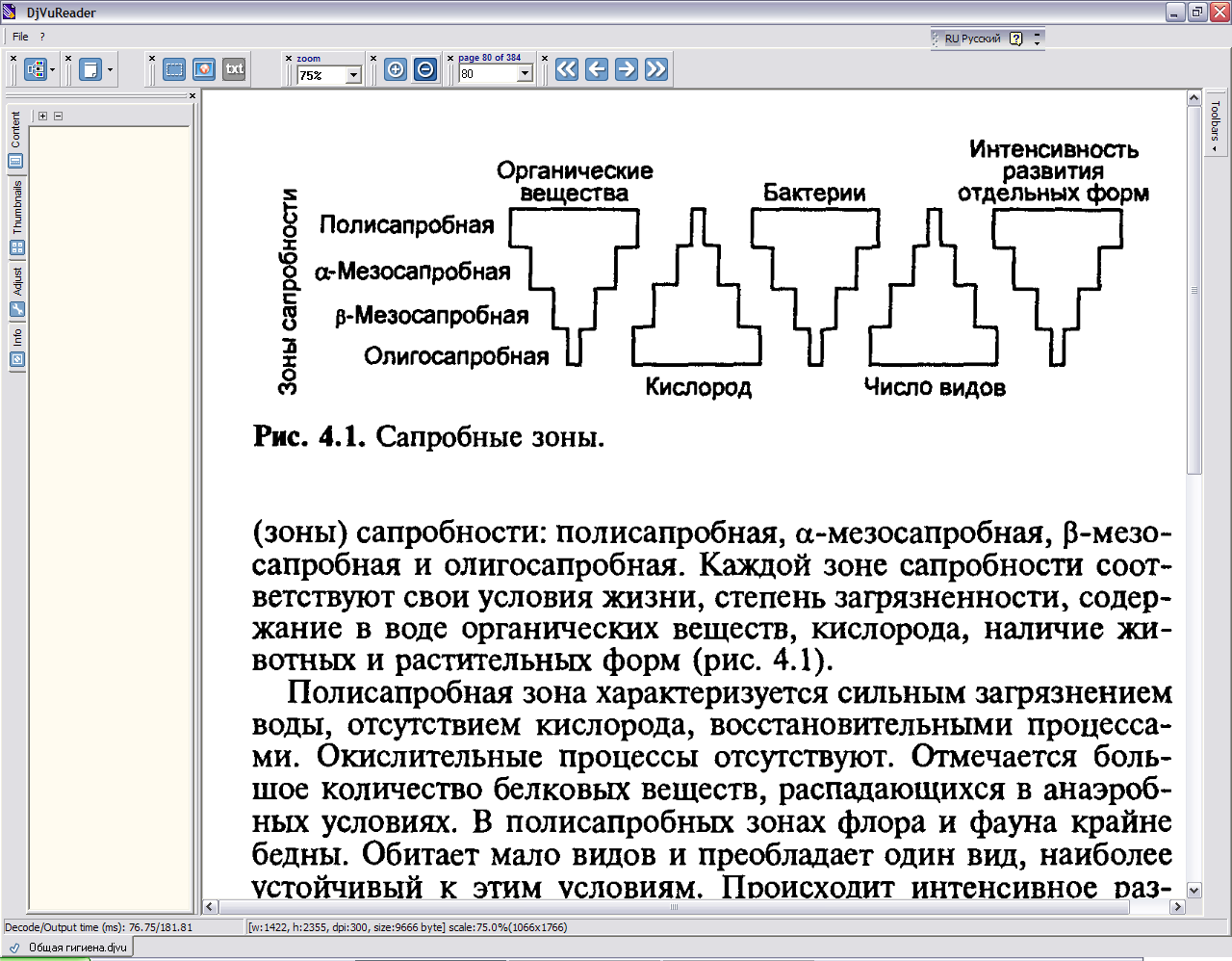Click the zoom in plus icon

(x=396, y=69)
